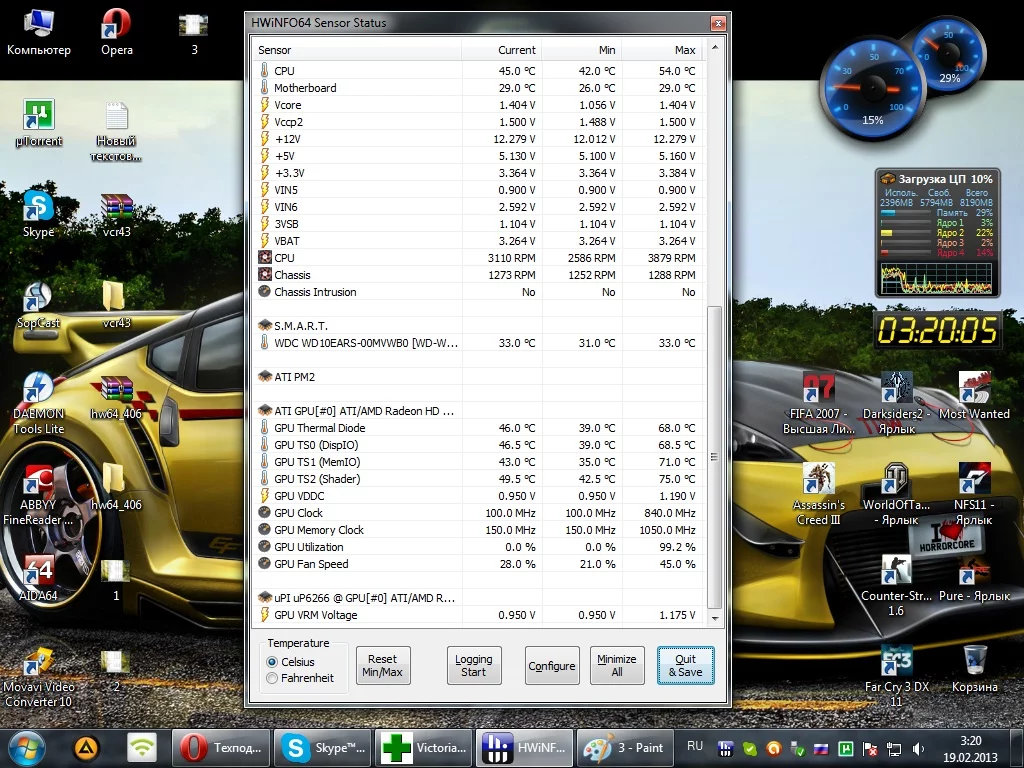Select the uPI uP6266 group header
The width and height of the screenshot is (1024, 768).
tap(478, 598)
